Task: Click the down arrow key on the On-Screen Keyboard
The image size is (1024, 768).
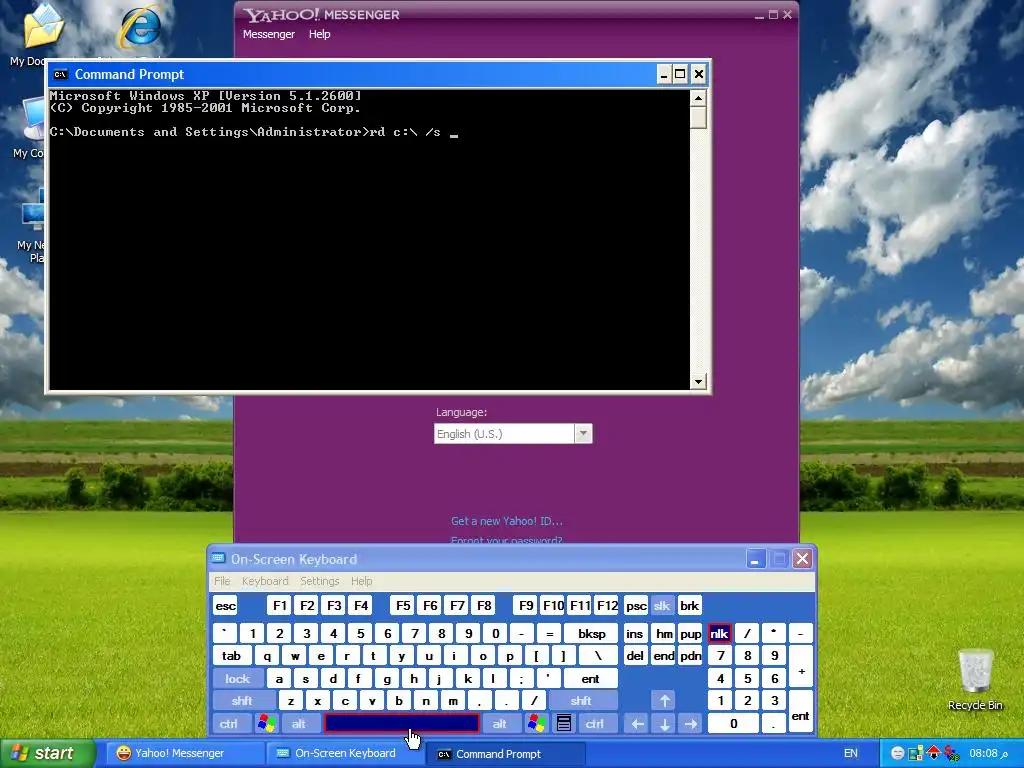Action: click(x=664, y=724)
